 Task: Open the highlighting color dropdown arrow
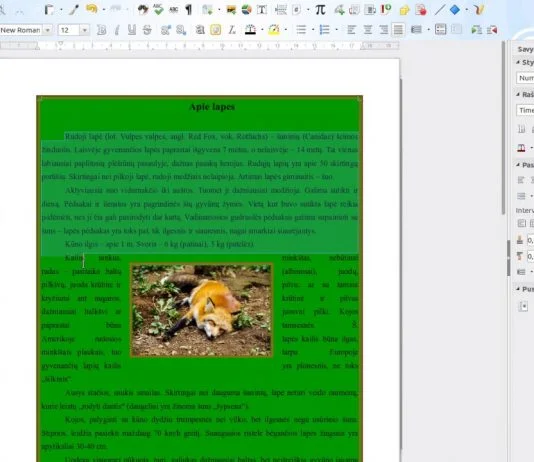coord(285,30)
